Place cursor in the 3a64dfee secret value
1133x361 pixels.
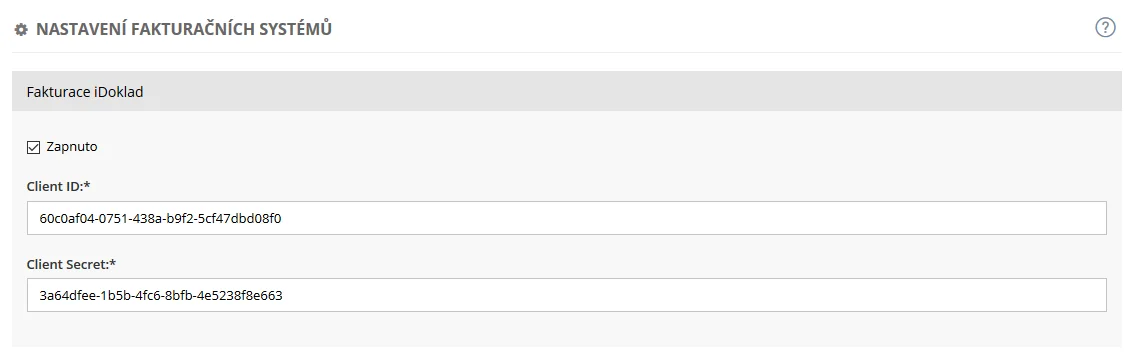point(160,295)
